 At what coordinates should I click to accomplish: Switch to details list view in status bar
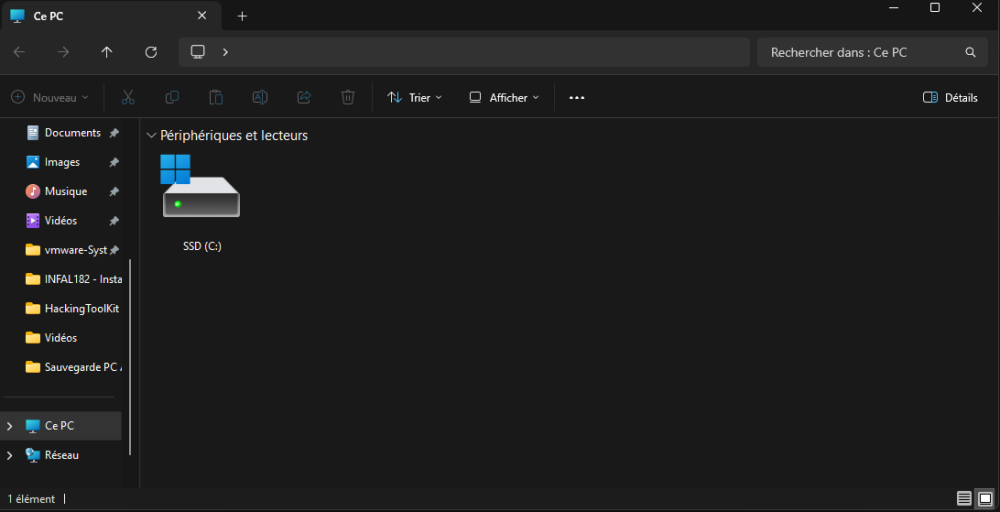pos(964,498)
